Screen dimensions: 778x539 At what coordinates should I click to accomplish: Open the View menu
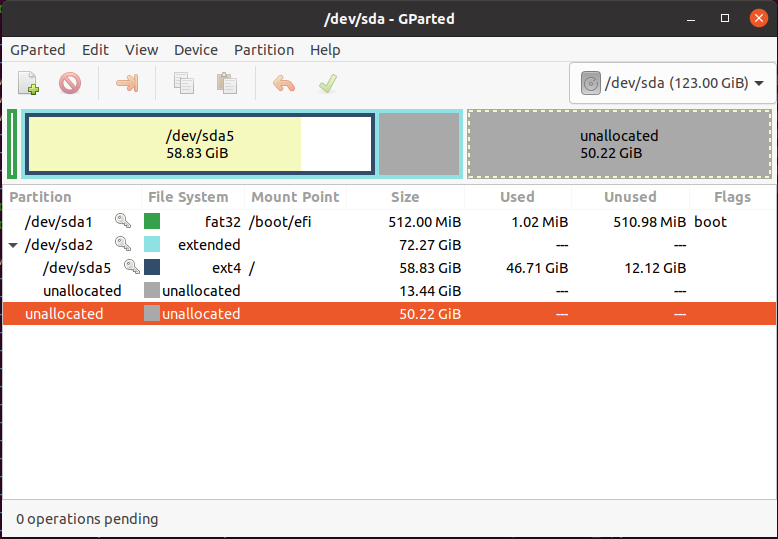141,50
